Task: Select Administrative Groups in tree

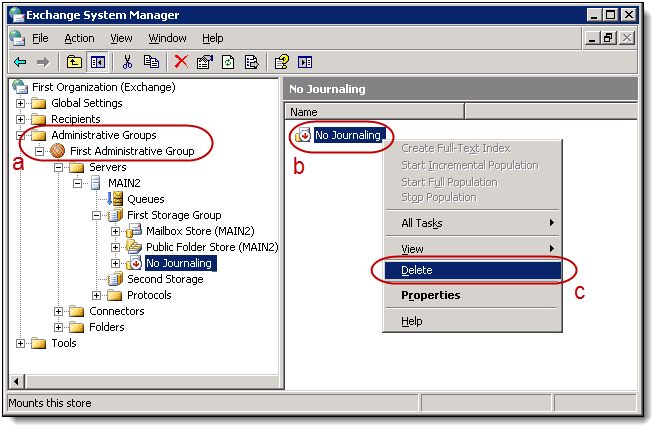Action: tap(104, 135)
